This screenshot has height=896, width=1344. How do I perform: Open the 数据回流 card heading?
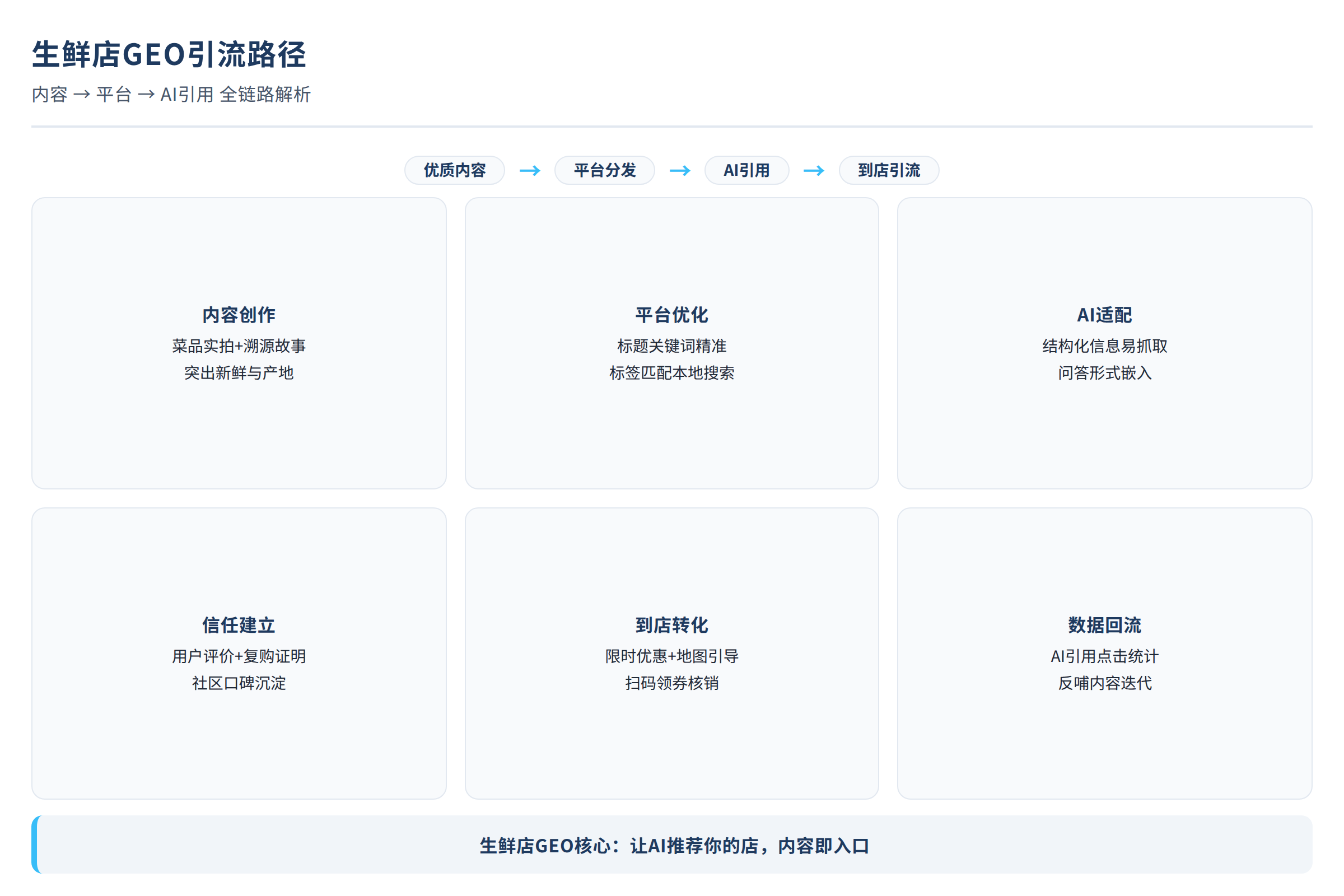tap(1104, 625)
